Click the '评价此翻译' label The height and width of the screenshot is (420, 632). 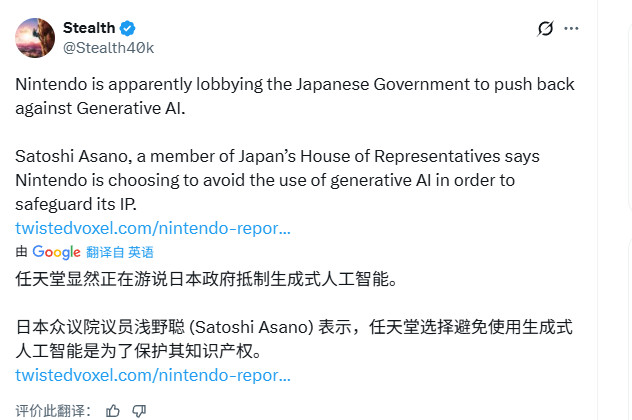(54, 410)
